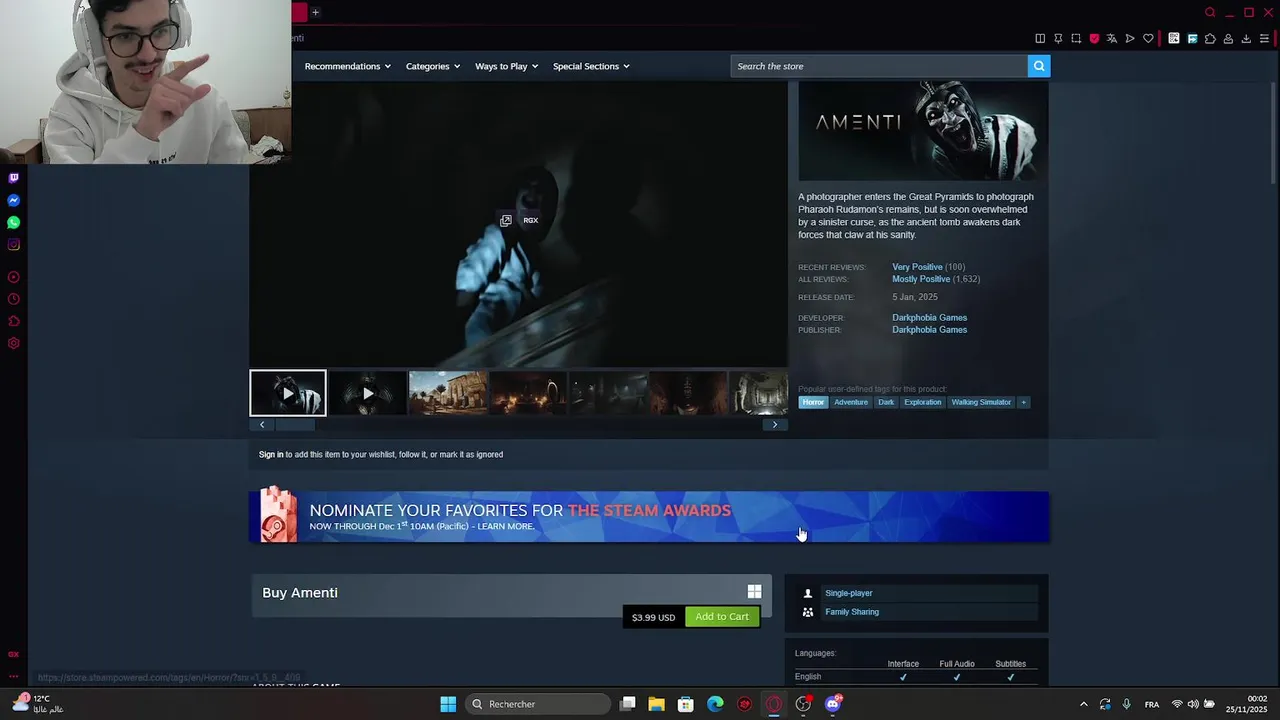
Task: Open the Single-player feature link
Action: coord(848,593)
